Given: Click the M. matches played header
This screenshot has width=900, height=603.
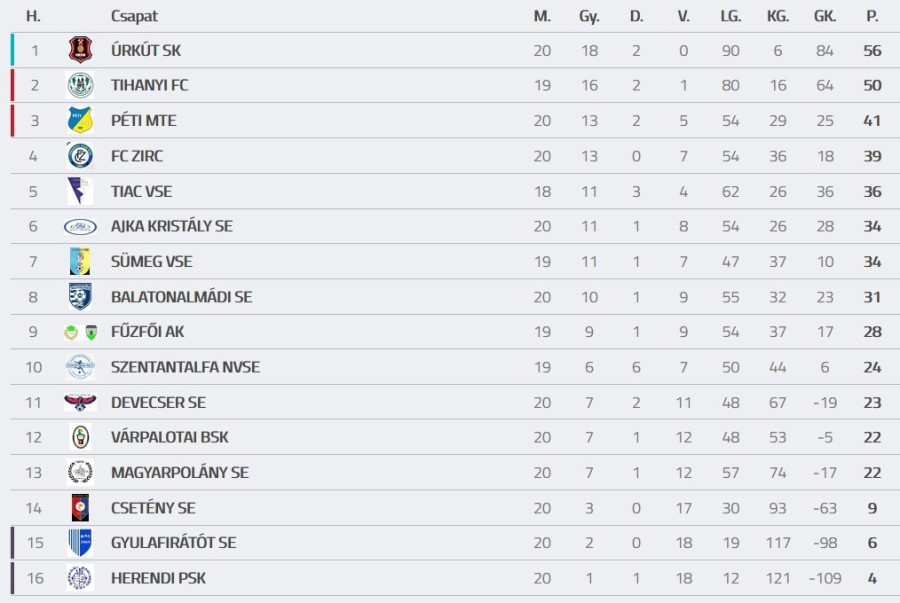Looking at the screenshot, I should coord(542,16).
